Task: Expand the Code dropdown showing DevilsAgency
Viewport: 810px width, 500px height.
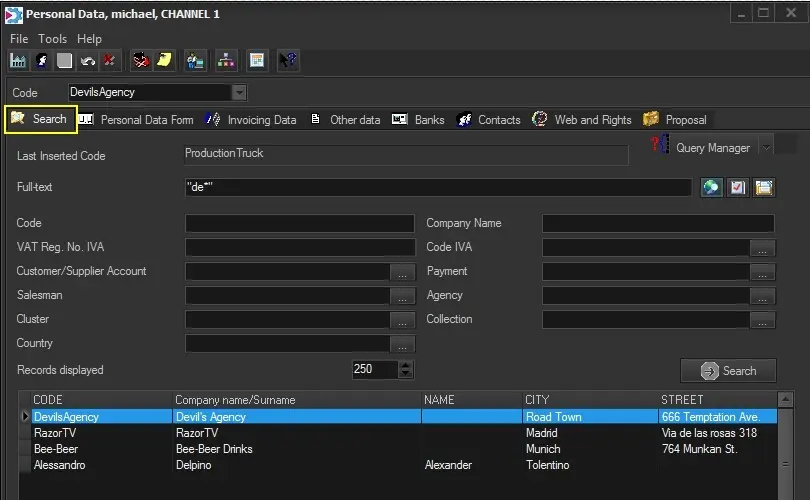Action: tap(239, 92)
